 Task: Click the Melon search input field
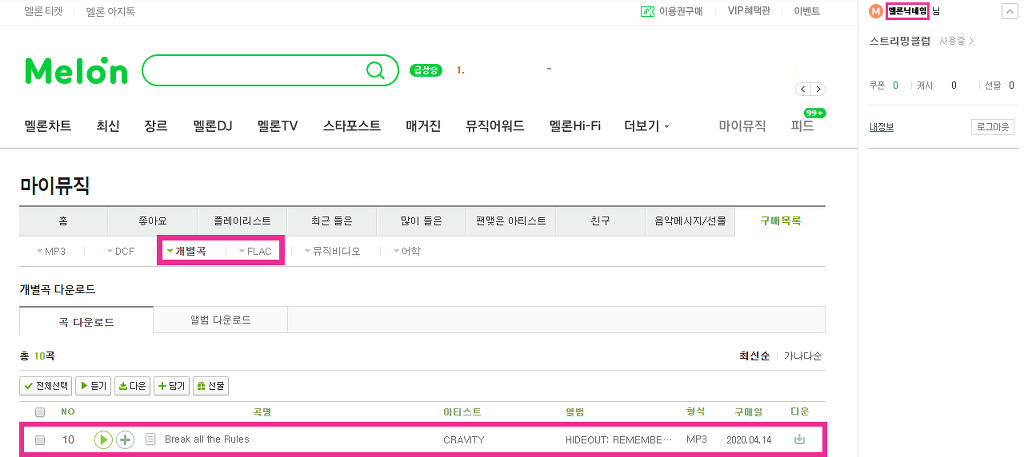pyautogui.click(x=255, y=70)
